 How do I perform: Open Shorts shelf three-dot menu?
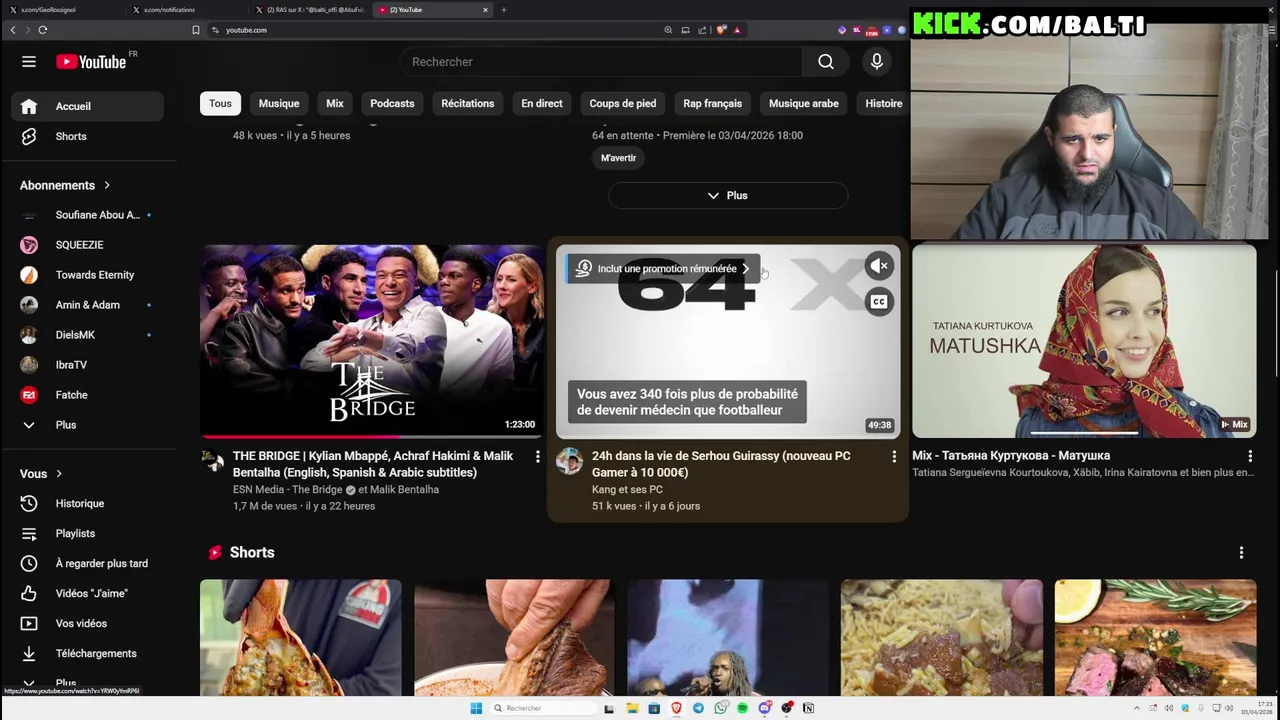(x=1241, y=552)
